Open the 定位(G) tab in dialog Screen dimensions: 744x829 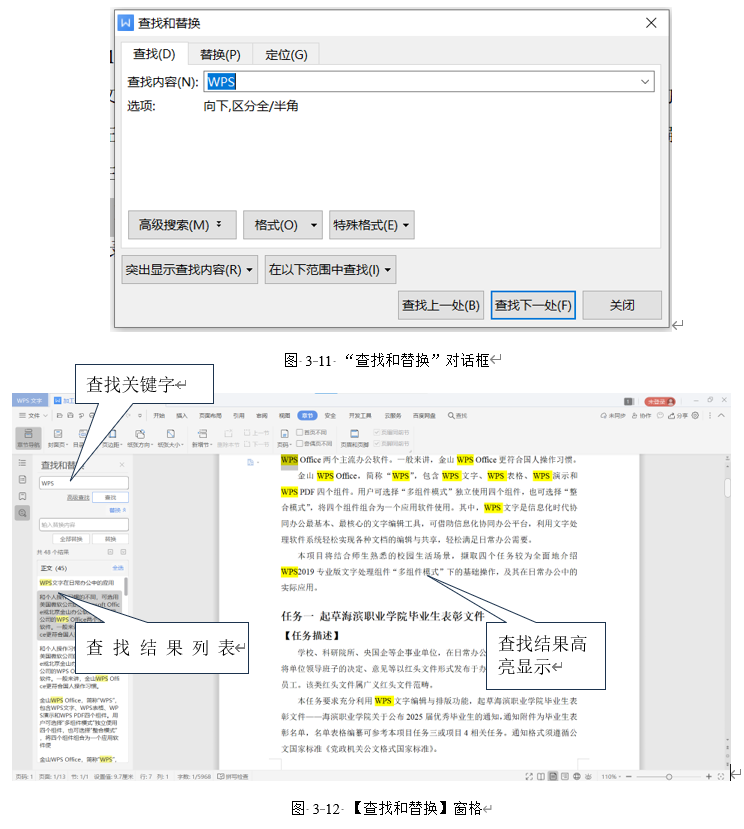pyautogui.click(x=286, y=54)
